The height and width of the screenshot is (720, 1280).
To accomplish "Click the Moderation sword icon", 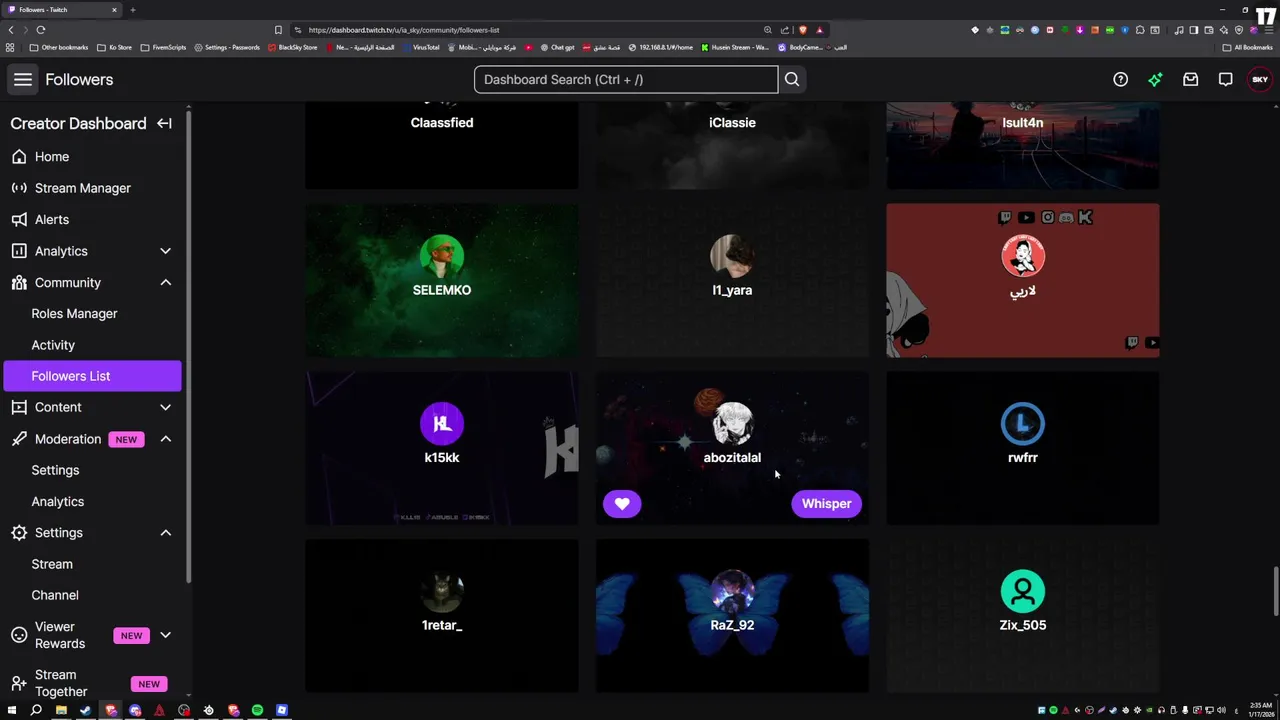I will coord(19,439).
